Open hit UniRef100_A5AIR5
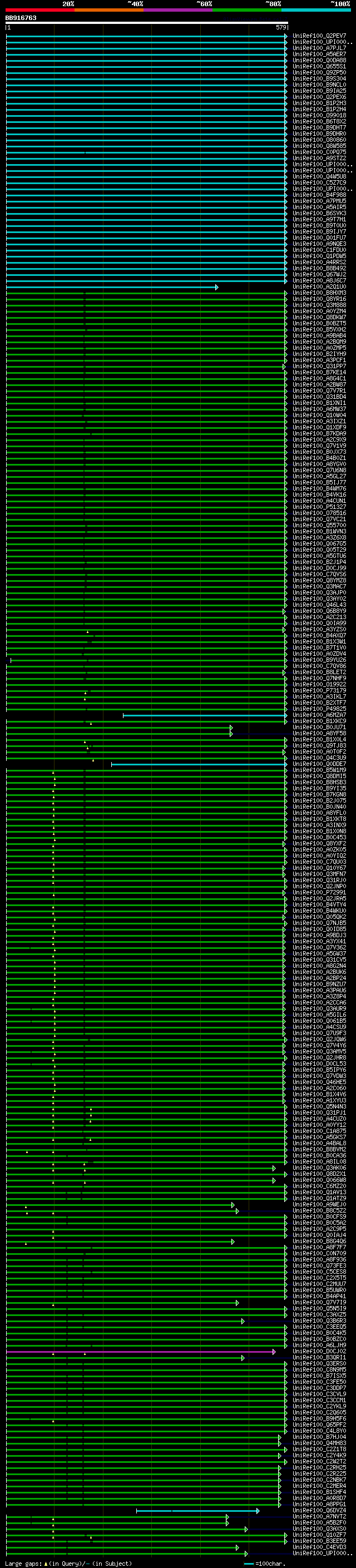Screen dimensions: 356x1568 click(319, 207)
